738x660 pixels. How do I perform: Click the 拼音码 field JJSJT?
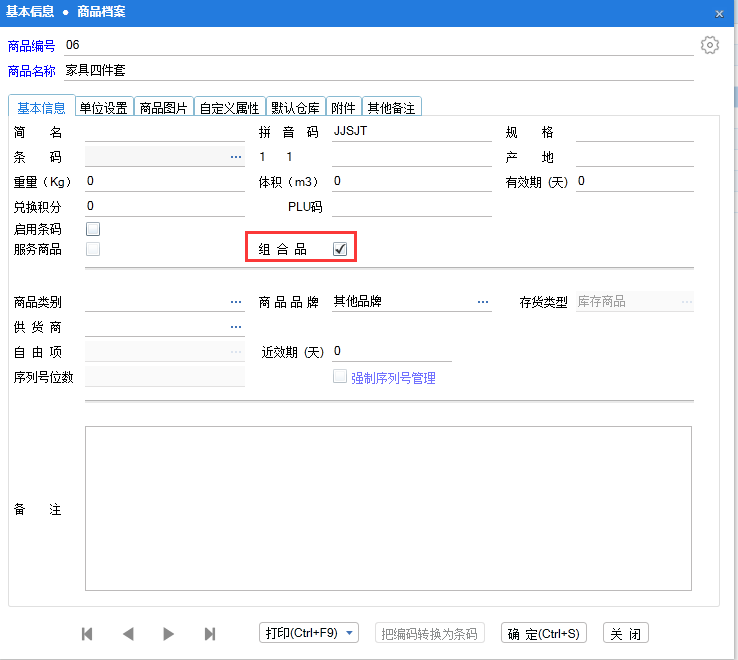point(412,132)
